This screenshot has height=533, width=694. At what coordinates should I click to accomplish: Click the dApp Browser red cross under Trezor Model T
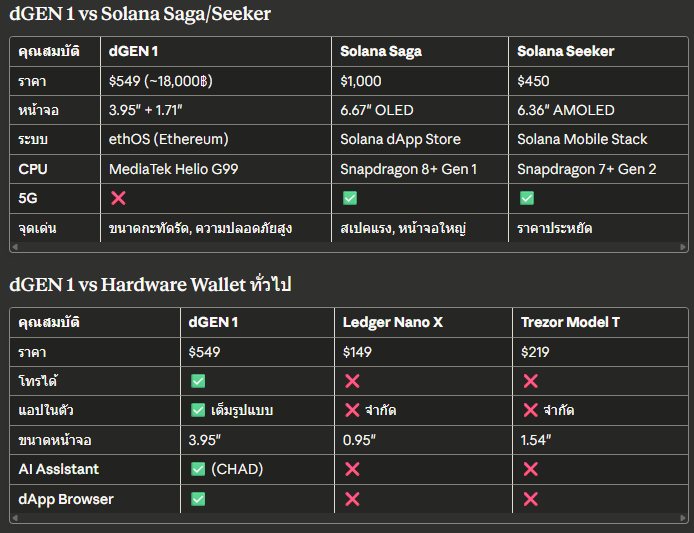point(530,498)
